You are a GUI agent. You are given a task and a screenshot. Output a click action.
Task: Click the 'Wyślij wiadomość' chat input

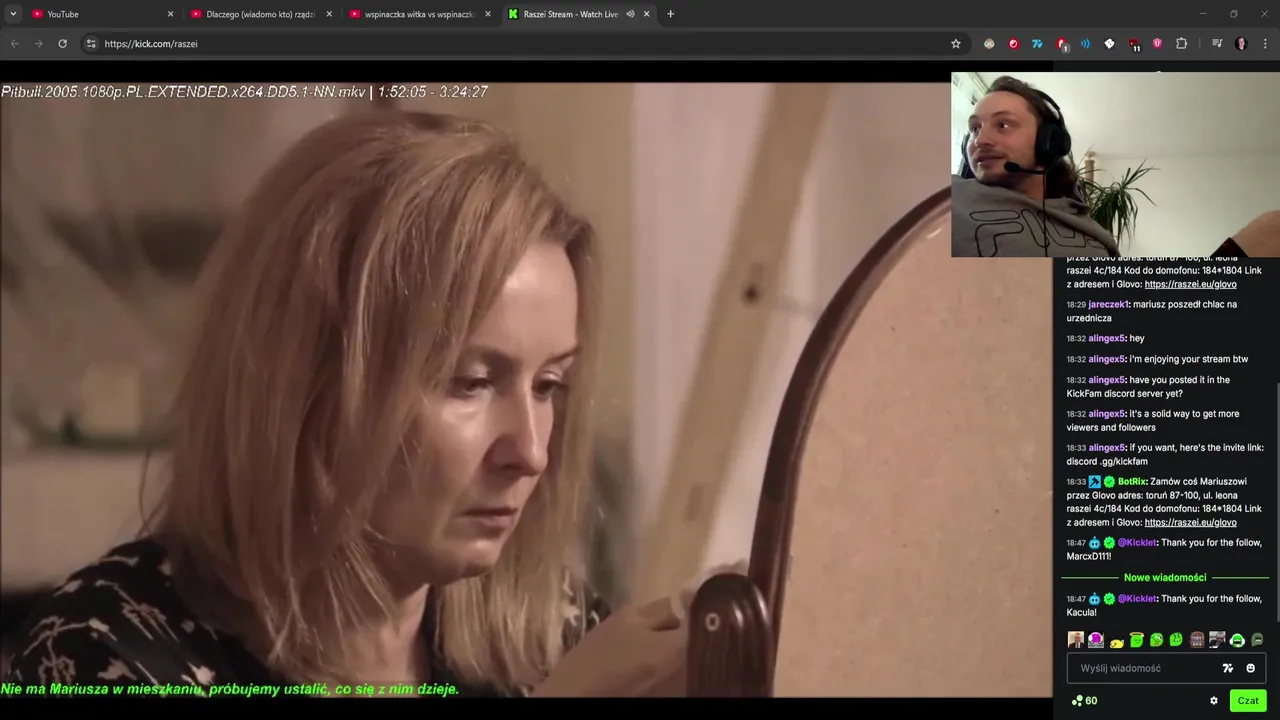(x=1166, y=668)
